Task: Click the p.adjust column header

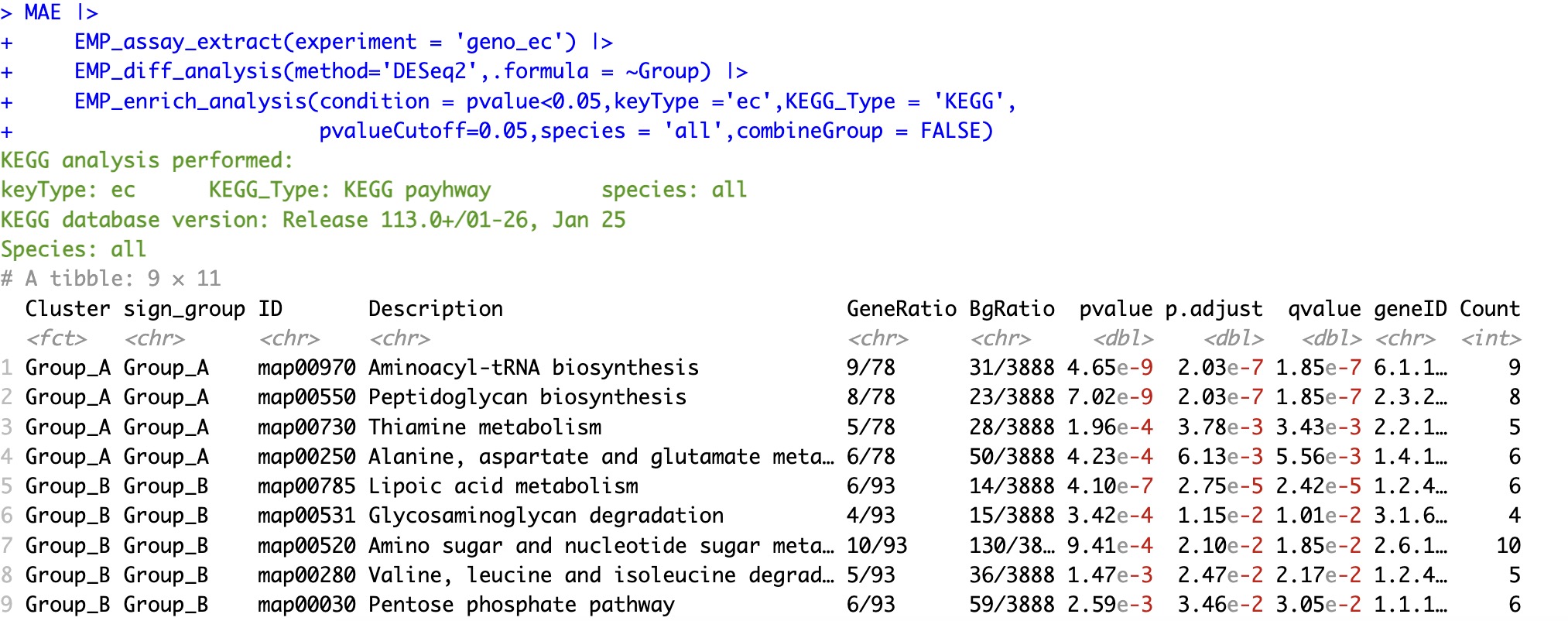Action: coord(1214,309)
